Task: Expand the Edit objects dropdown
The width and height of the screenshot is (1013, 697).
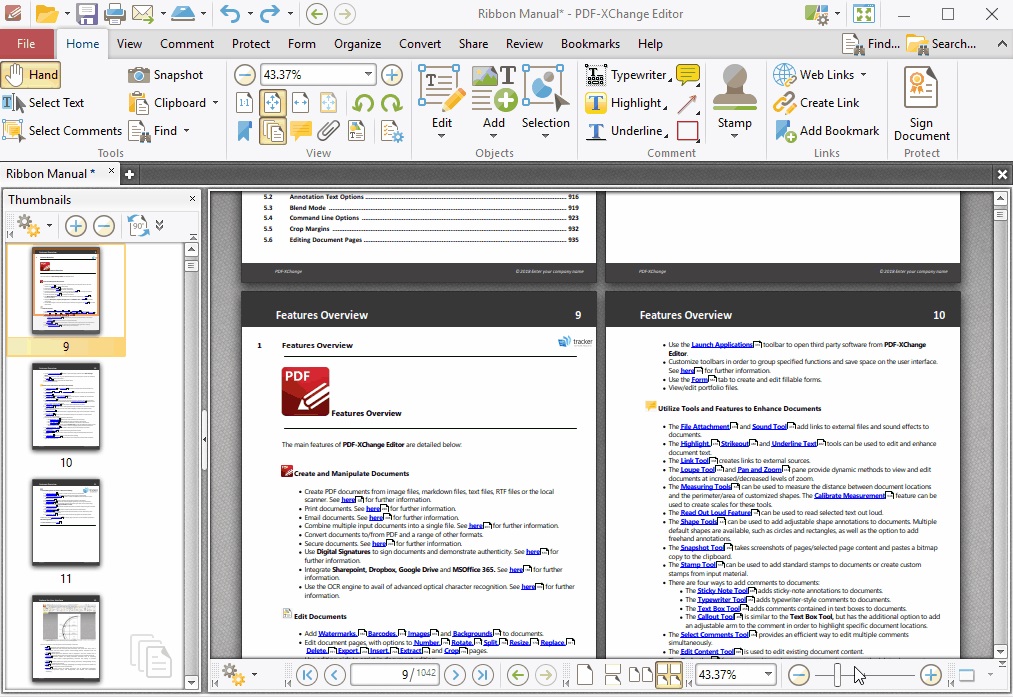Action: click(x=442, y=136)
